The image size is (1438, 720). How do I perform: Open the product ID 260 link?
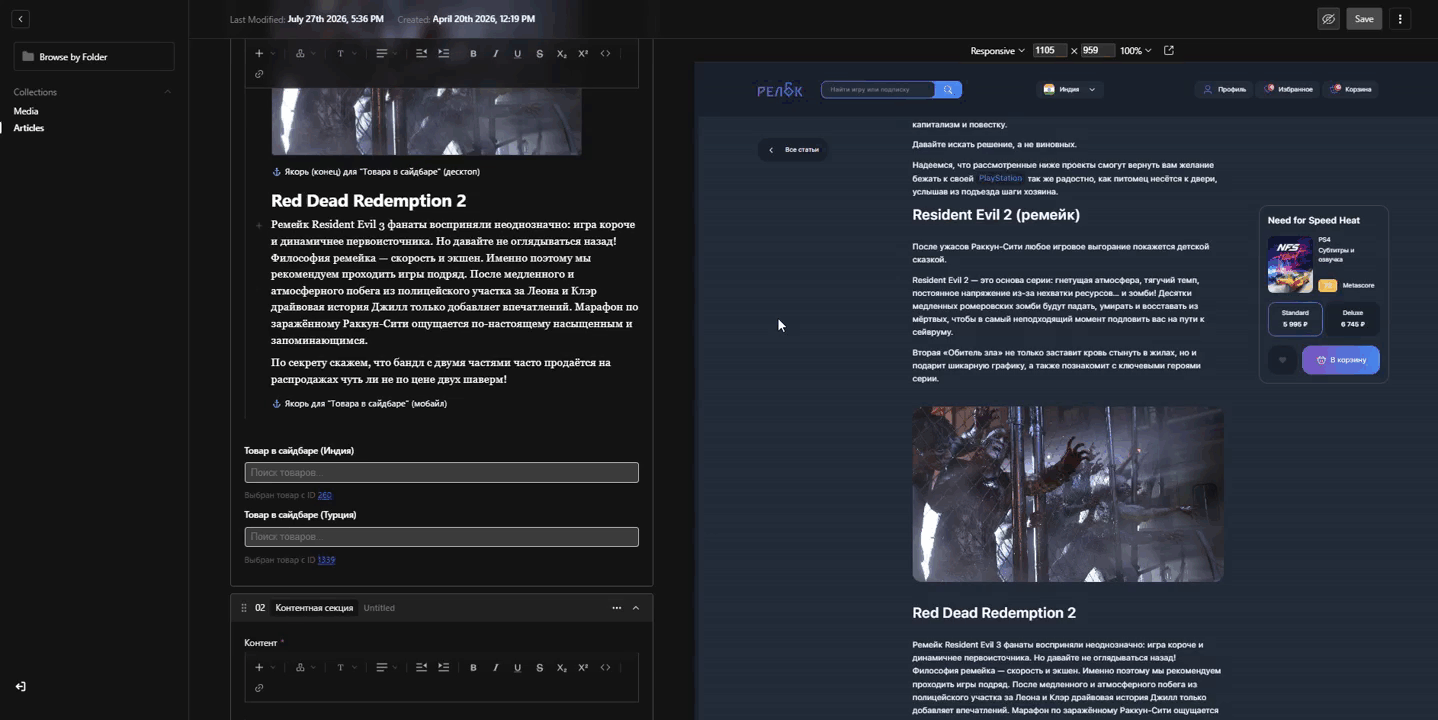click(324, 495)
